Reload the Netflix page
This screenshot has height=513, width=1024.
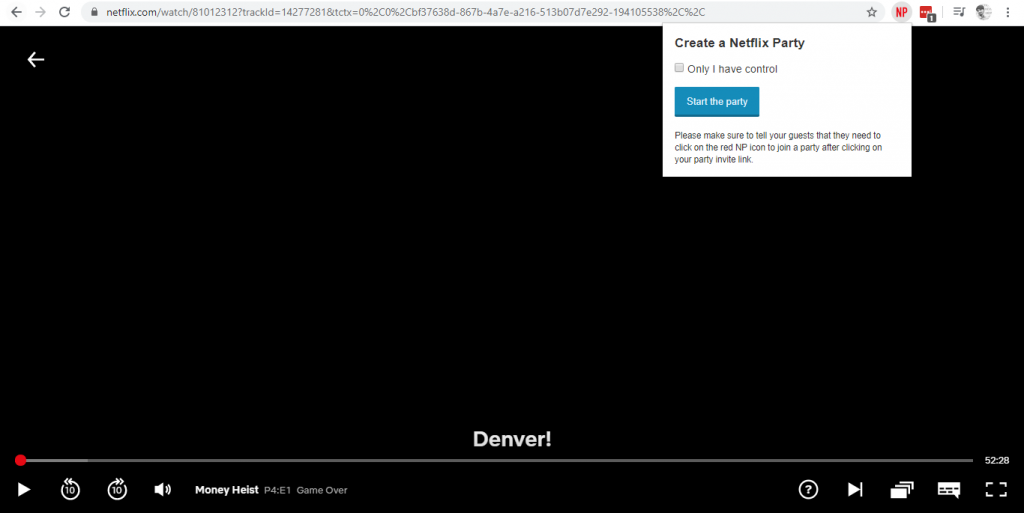tap(64, 12)
